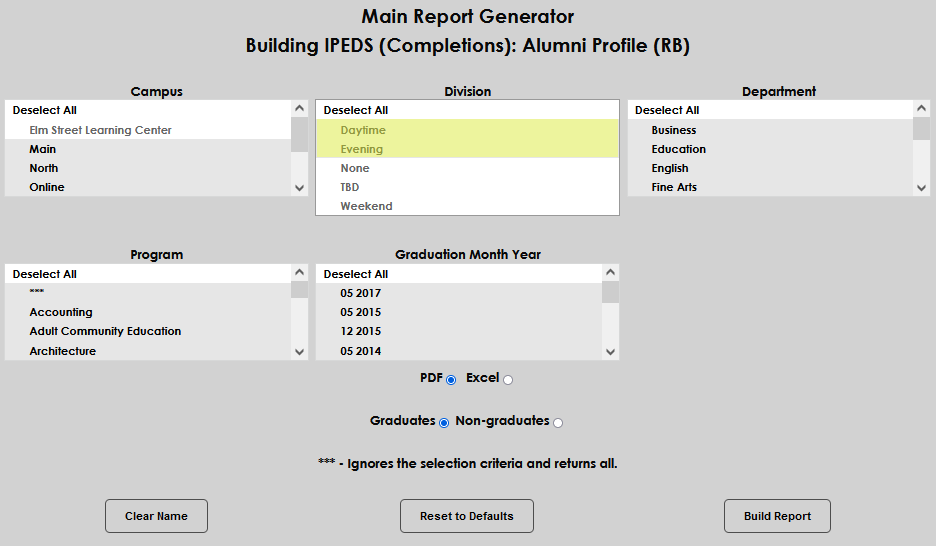The height and width of the screenshot is (546, 936).
Task: Select the Graduates radio option
Action: click(444, 423)
